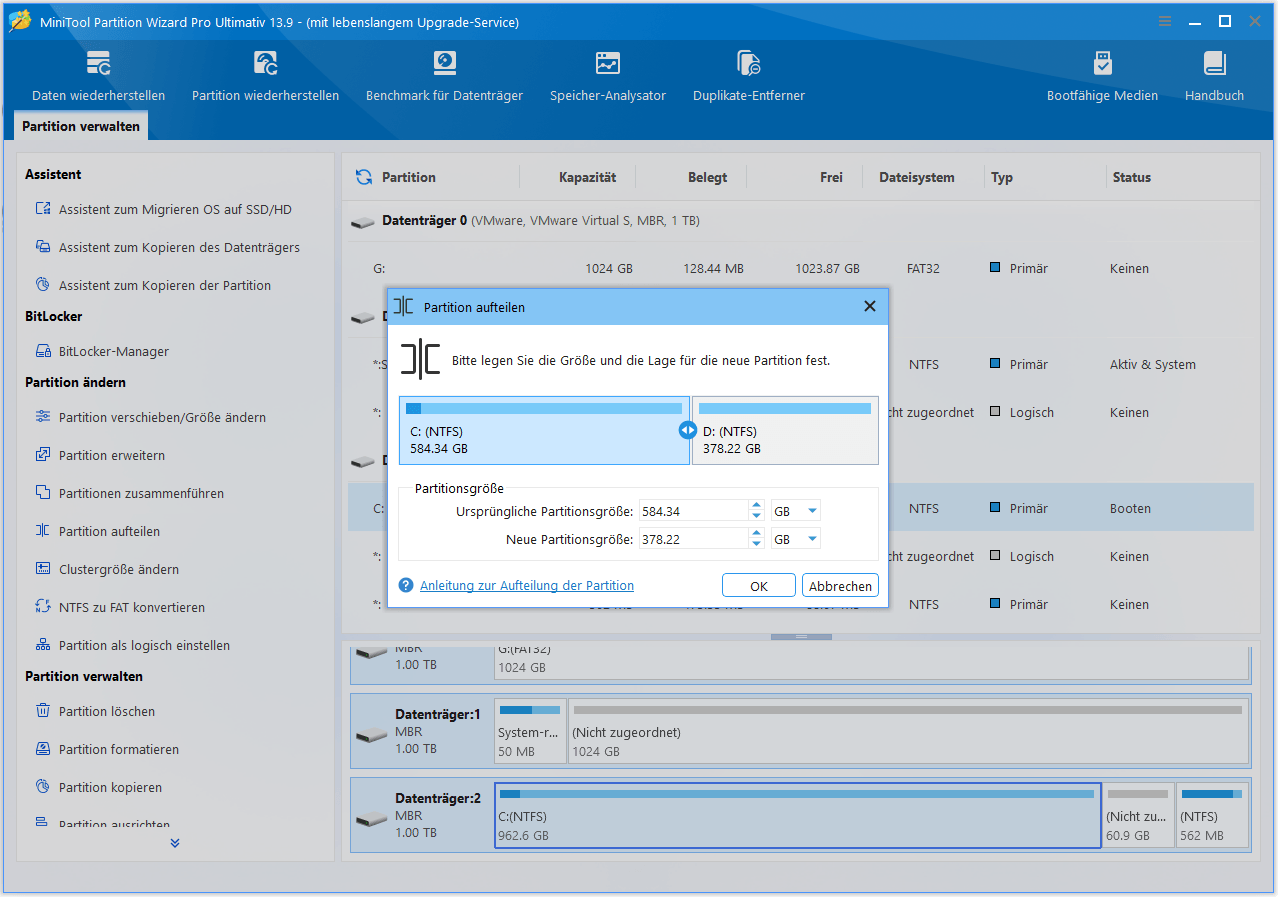Select Partition löschen
The height and width of the screenshot is (897, 1278).
[x=106, y=711]
